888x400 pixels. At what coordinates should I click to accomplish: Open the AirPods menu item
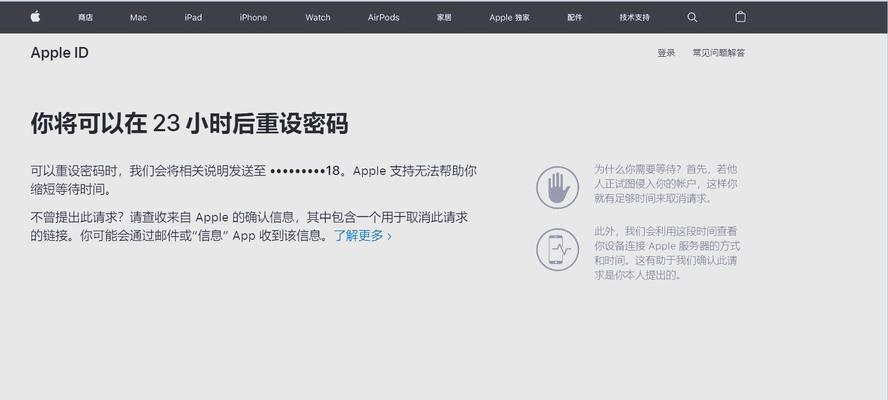(383, 18)
